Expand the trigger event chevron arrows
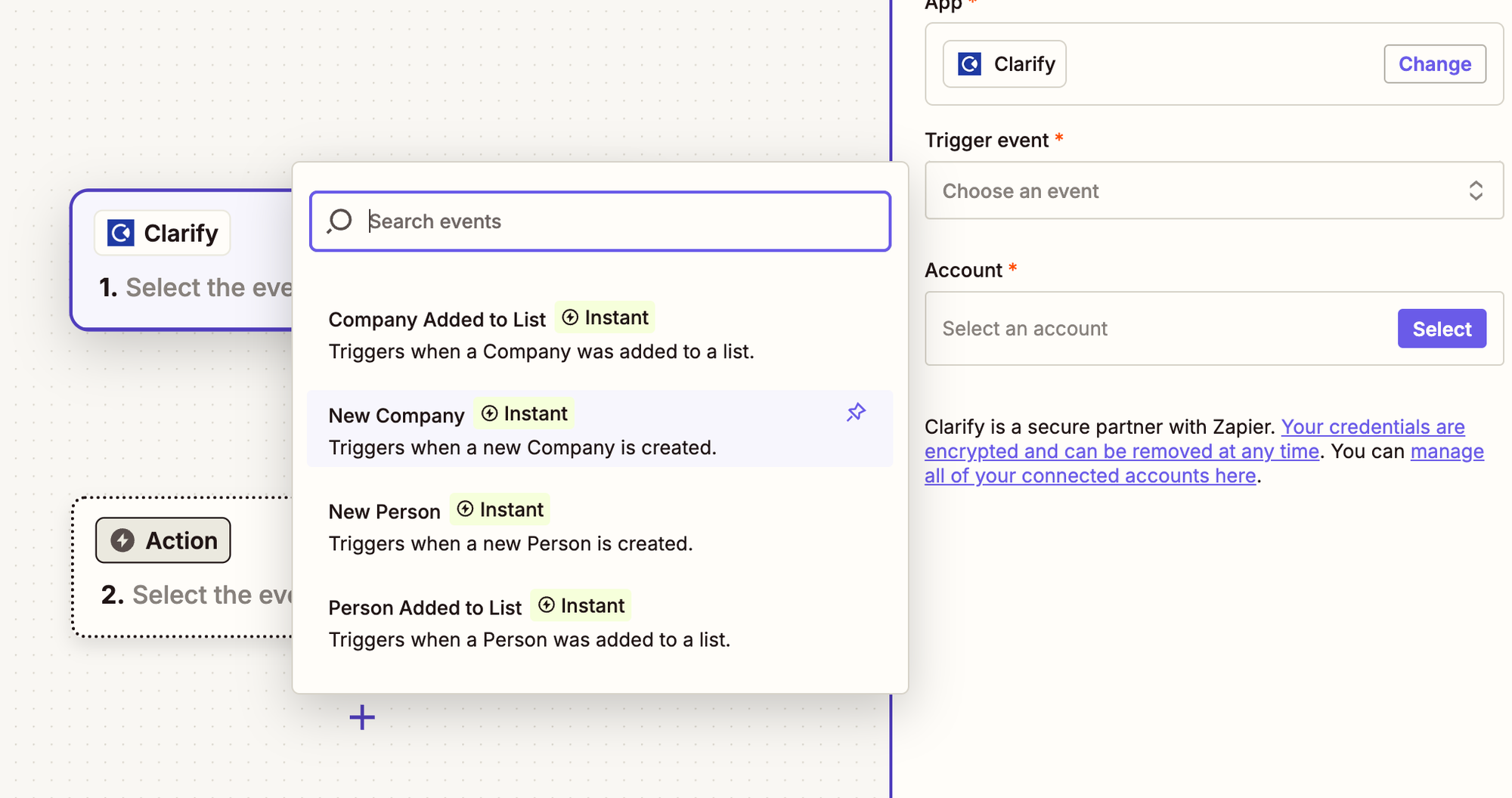 (1476, 190)
